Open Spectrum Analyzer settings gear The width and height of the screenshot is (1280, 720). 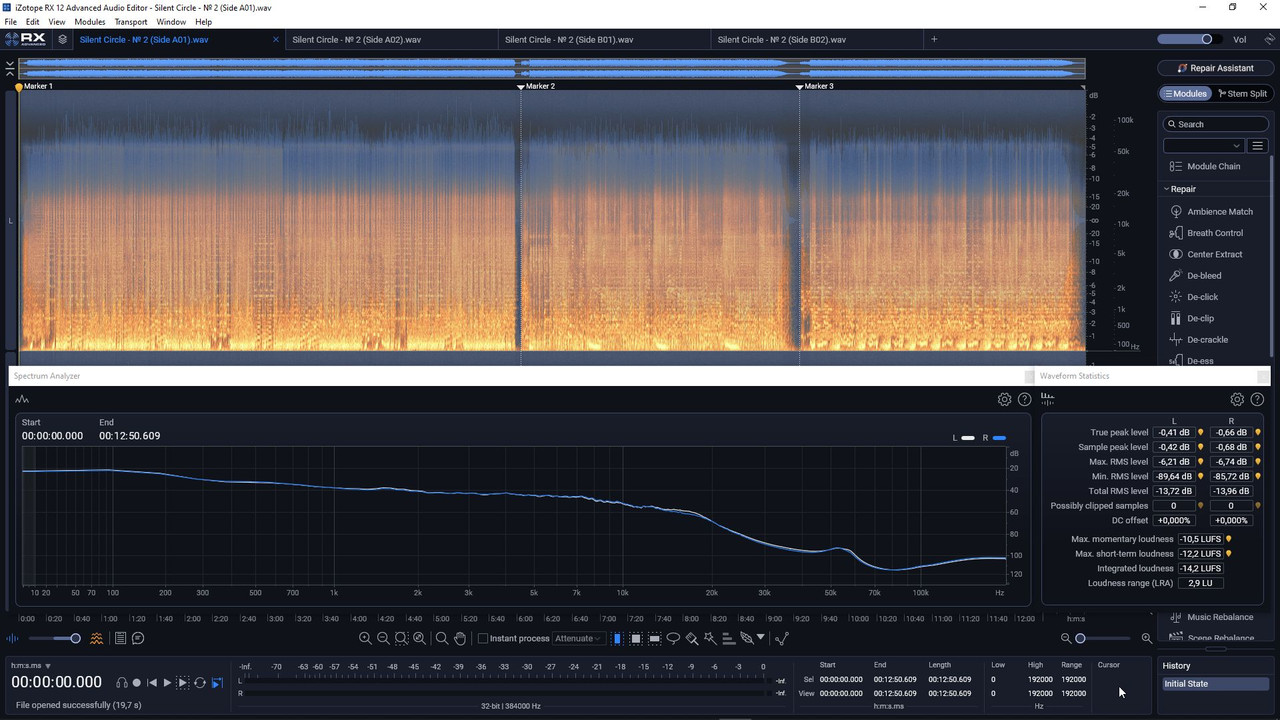click(1004, 399)
